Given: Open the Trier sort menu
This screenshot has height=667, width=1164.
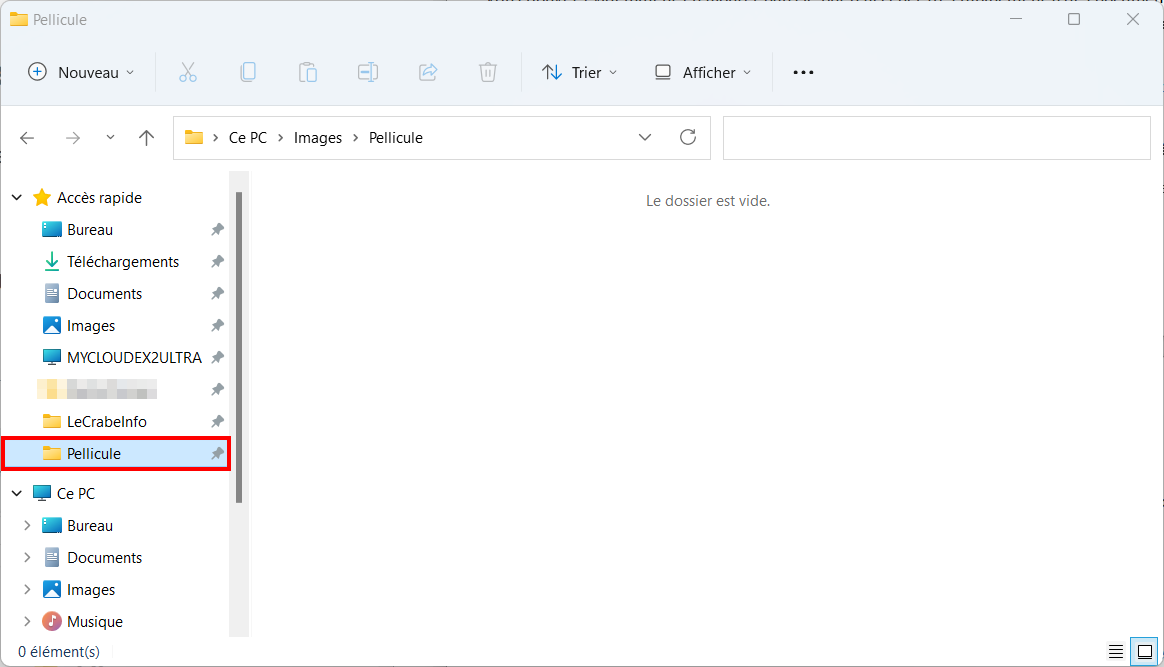Looking at the screenshot, I should tap(580, 73).
